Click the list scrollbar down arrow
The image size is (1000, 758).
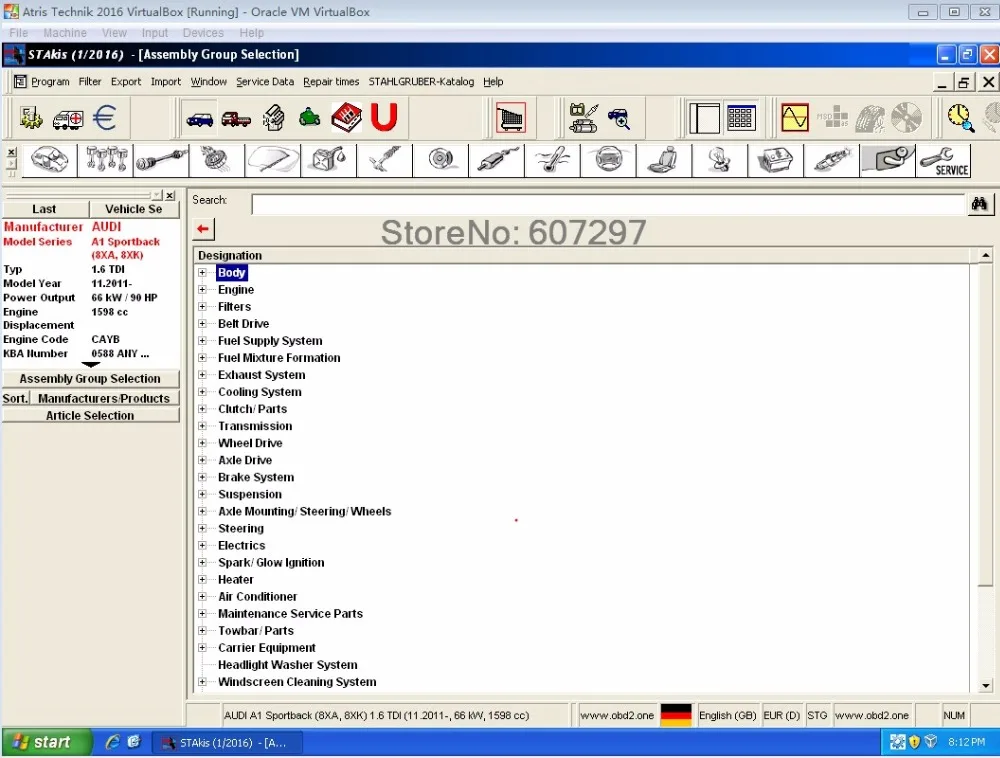pyautogui.click(x=986, y=686)
